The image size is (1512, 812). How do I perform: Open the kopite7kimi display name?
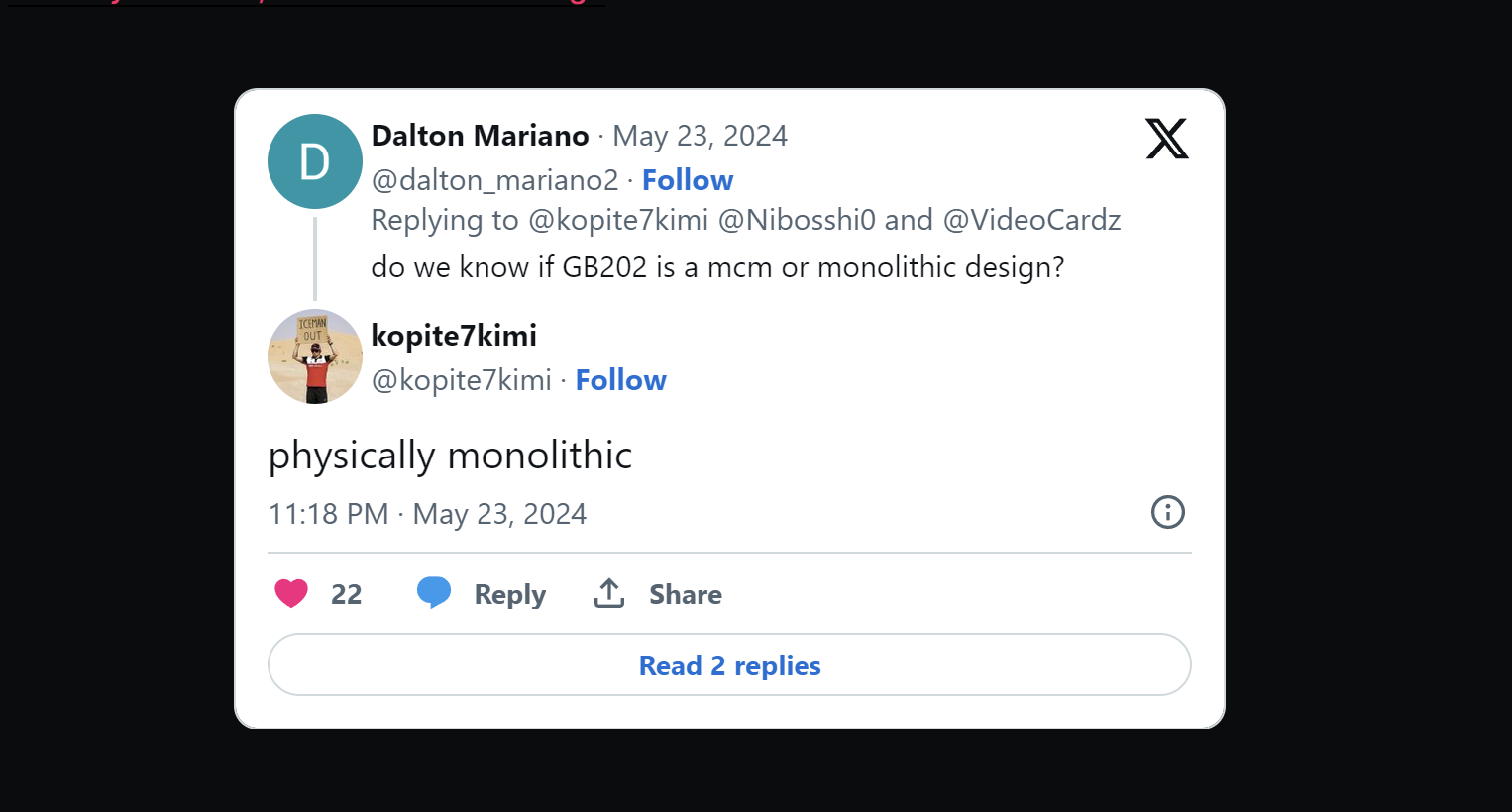coord(454,336)
